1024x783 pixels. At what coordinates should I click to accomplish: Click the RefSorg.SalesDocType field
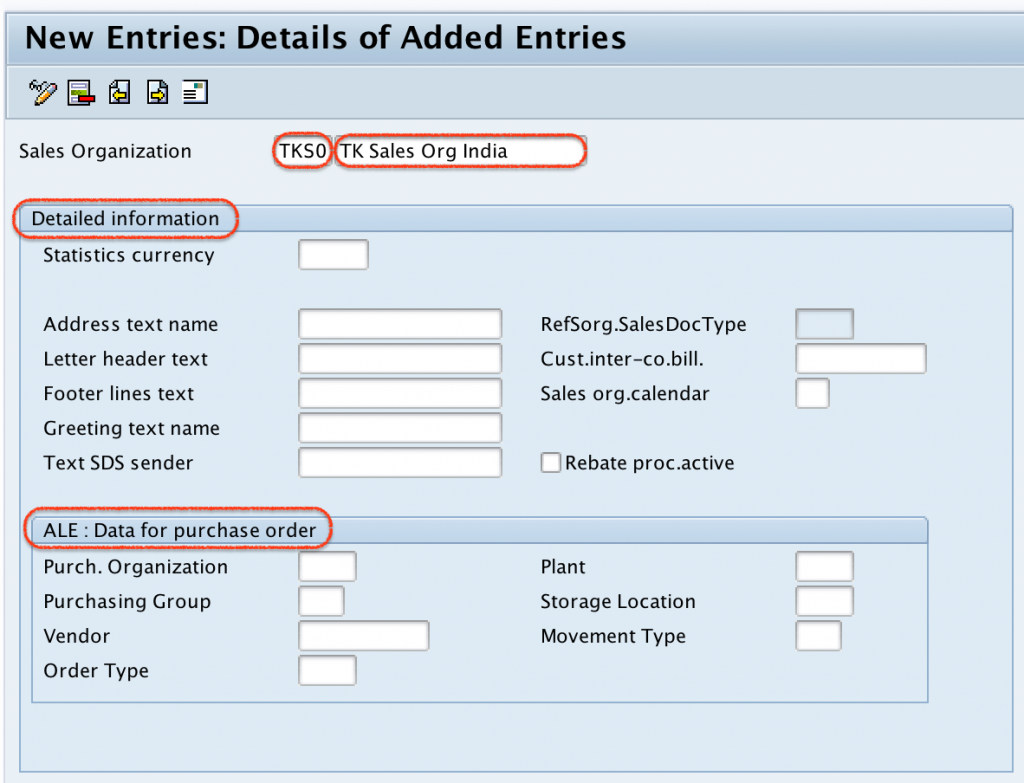coord(823,323)
